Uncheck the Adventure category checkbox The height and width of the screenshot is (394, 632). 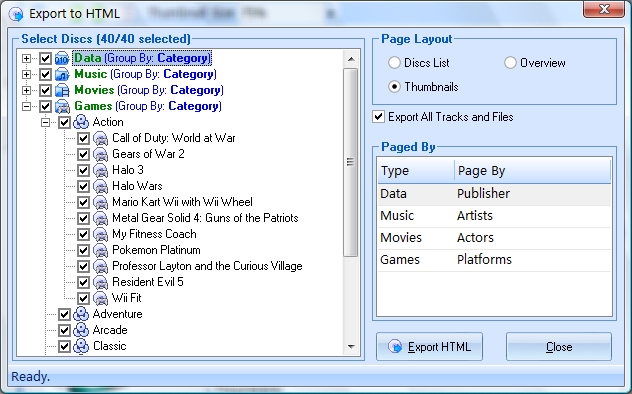pyautogui.click(x=64, y=314)
